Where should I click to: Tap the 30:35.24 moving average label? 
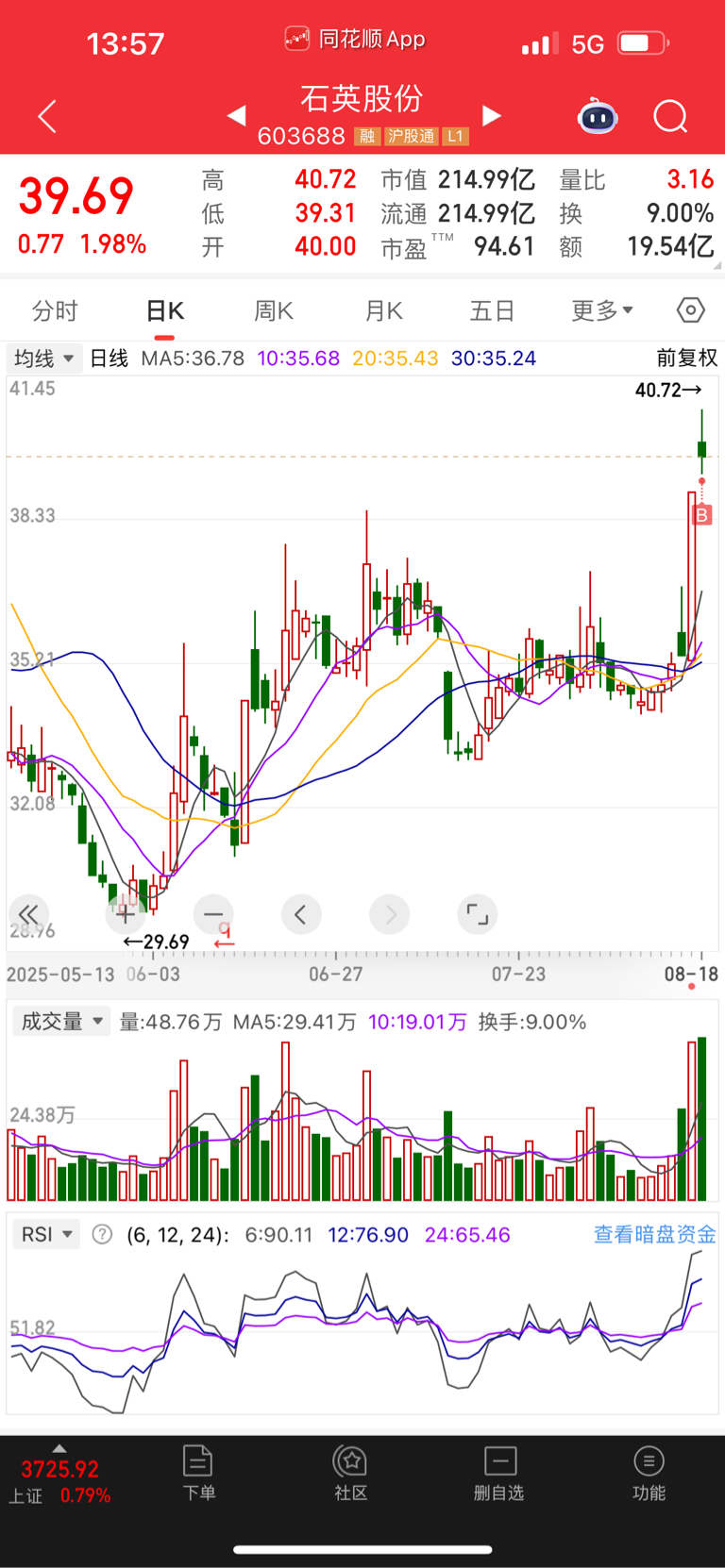tap(494, 359)
